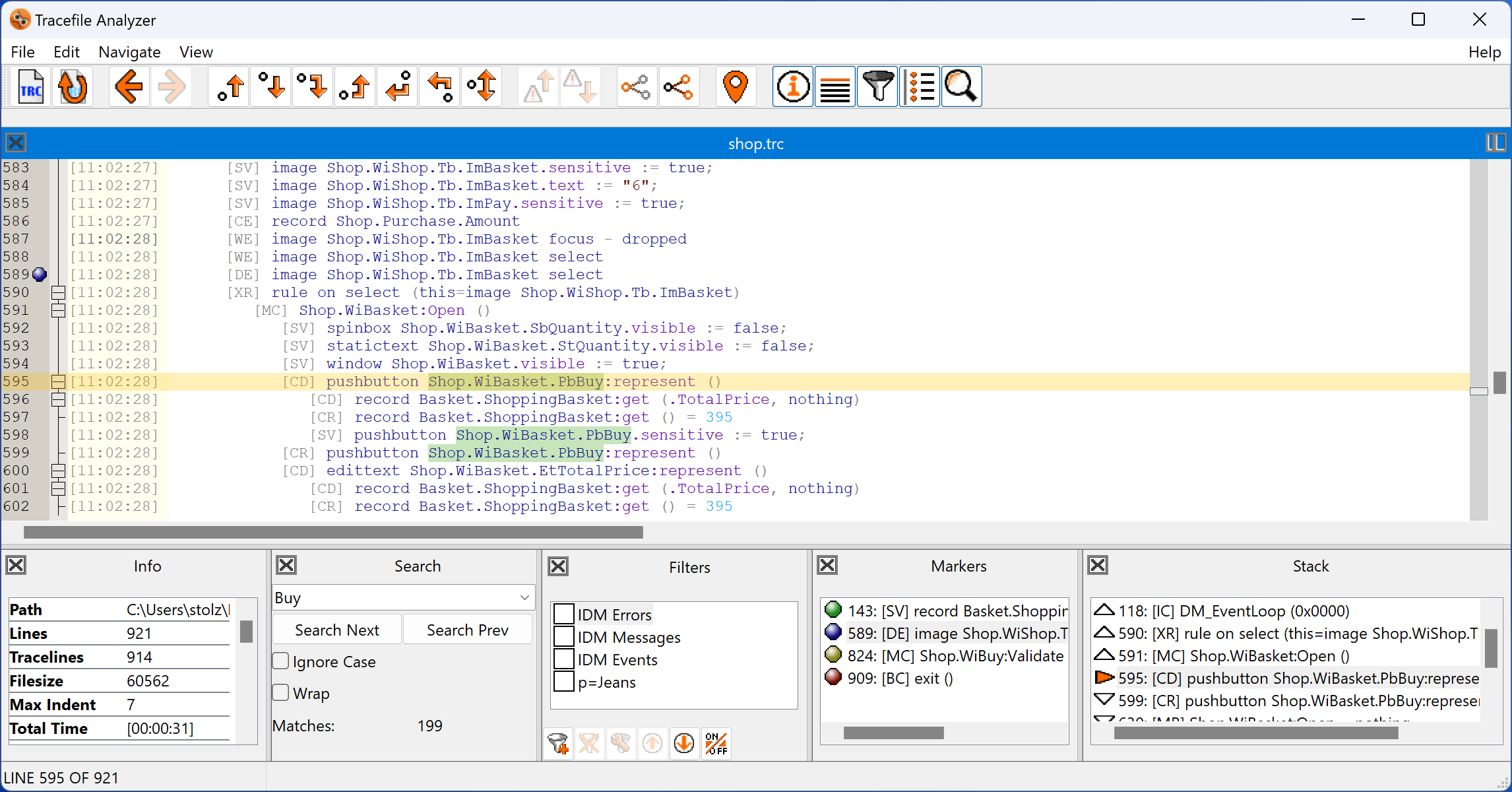1512x792 pixels.
Task: Go back with the left orange arrow
Action: (129, 87)
